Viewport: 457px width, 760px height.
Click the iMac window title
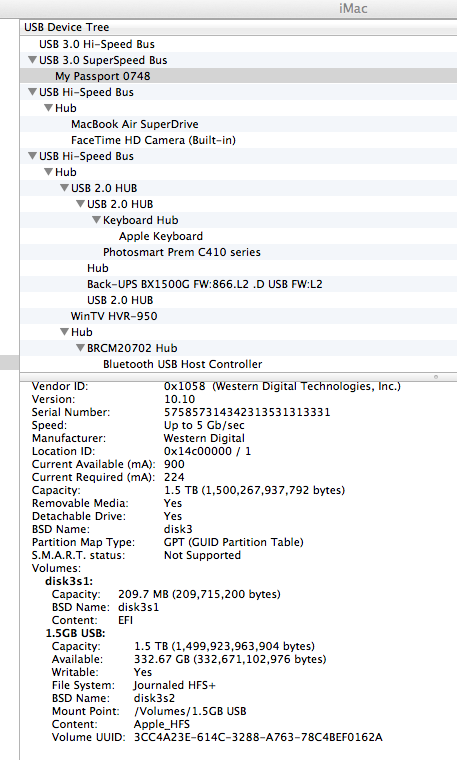[353, 8]
